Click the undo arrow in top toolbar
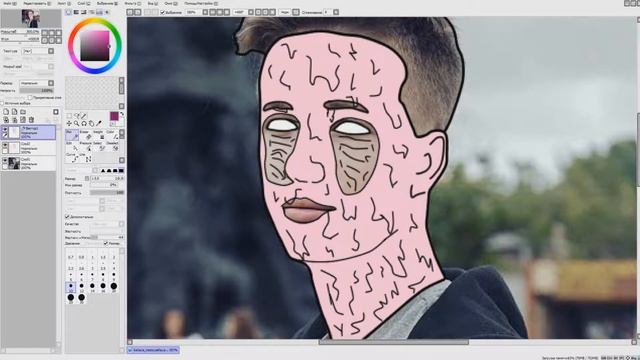Screen dimensions: 640x360 (x=130, y=12)
